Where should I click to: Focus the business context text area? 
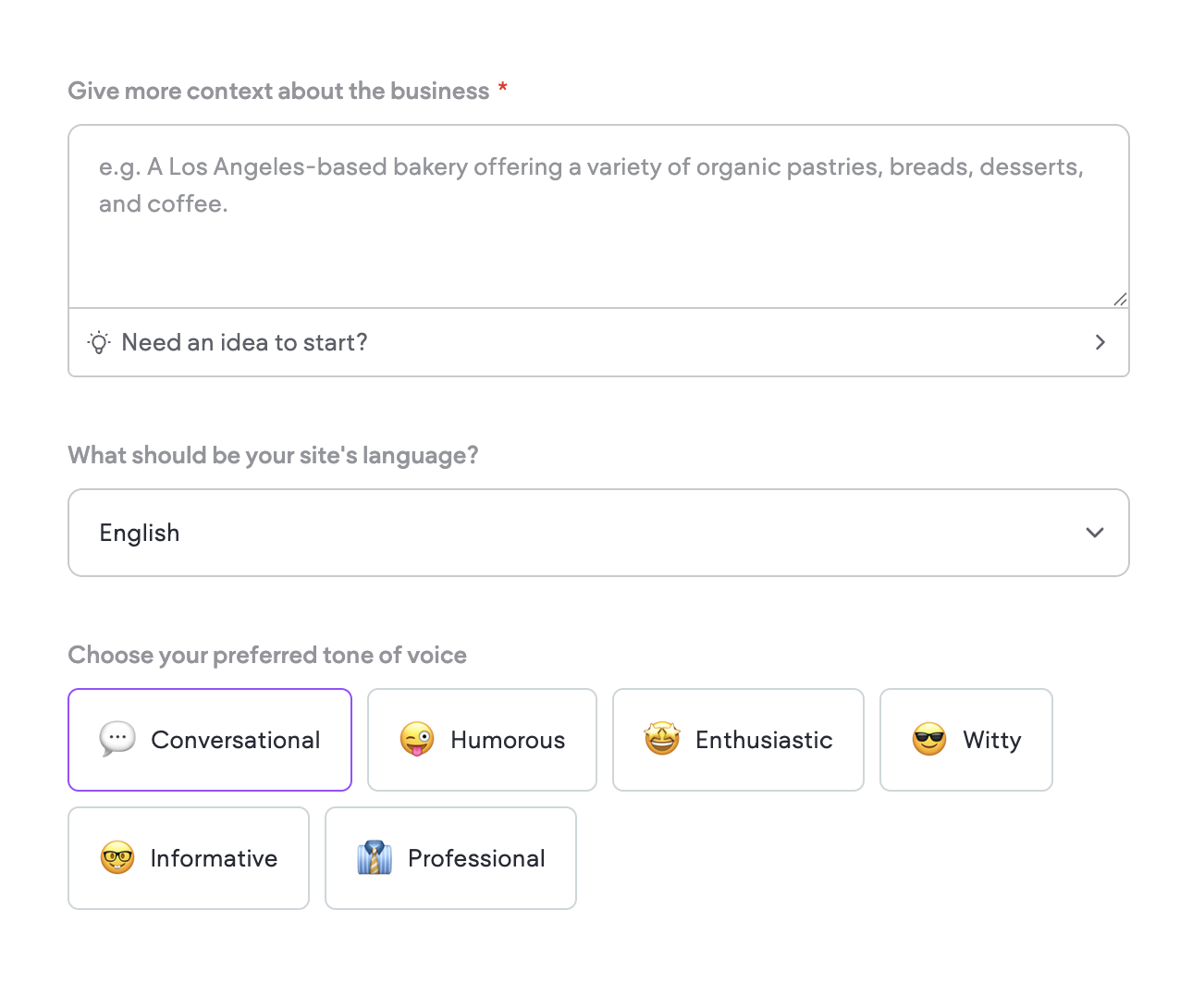(598, 216)
